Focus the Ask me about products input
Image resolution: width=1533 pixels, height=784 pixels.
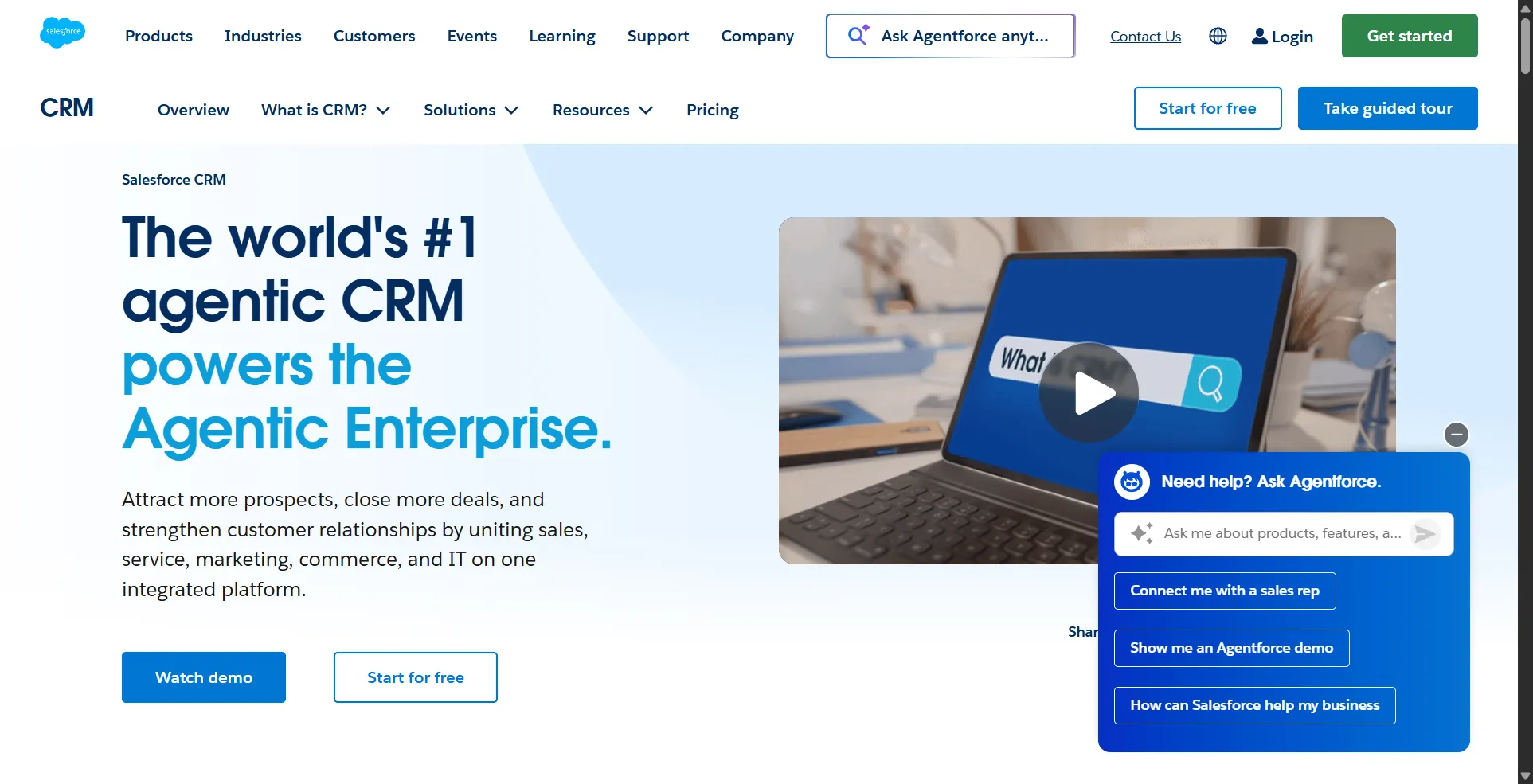click(1282, 533)
